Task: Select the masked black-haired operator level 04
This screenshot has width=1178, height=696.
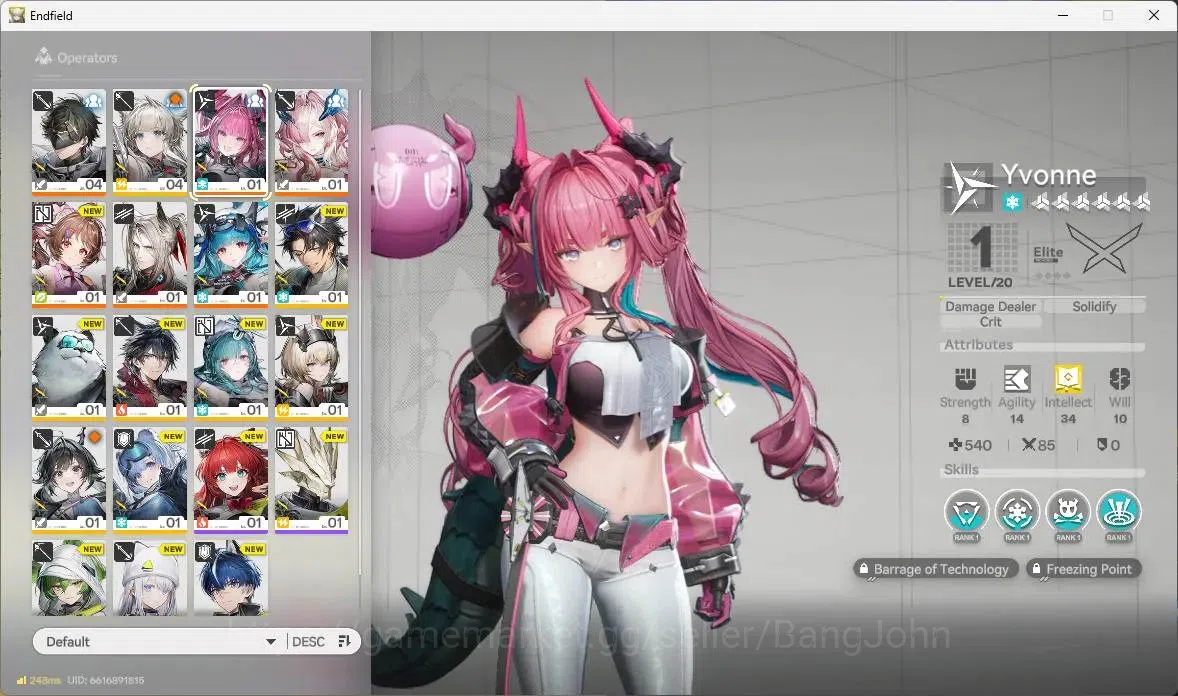Action: 69,141
